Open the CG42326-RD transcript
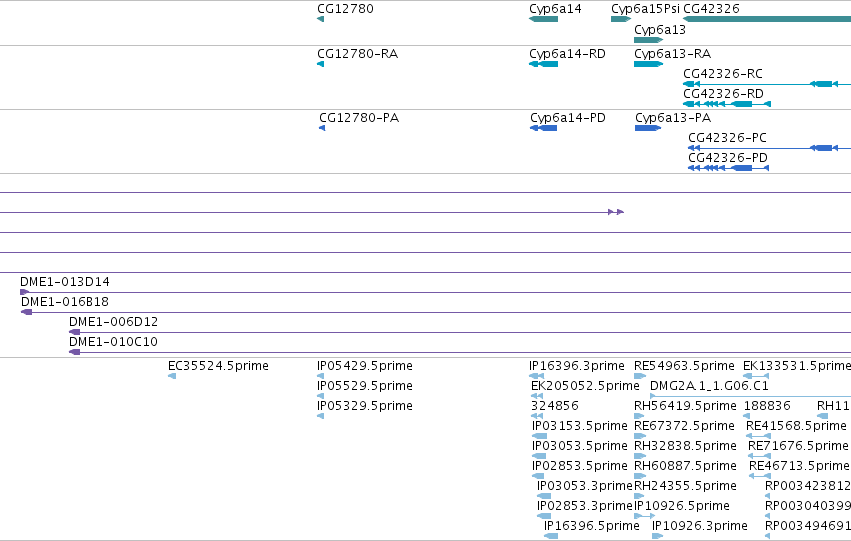 [727, 104]
